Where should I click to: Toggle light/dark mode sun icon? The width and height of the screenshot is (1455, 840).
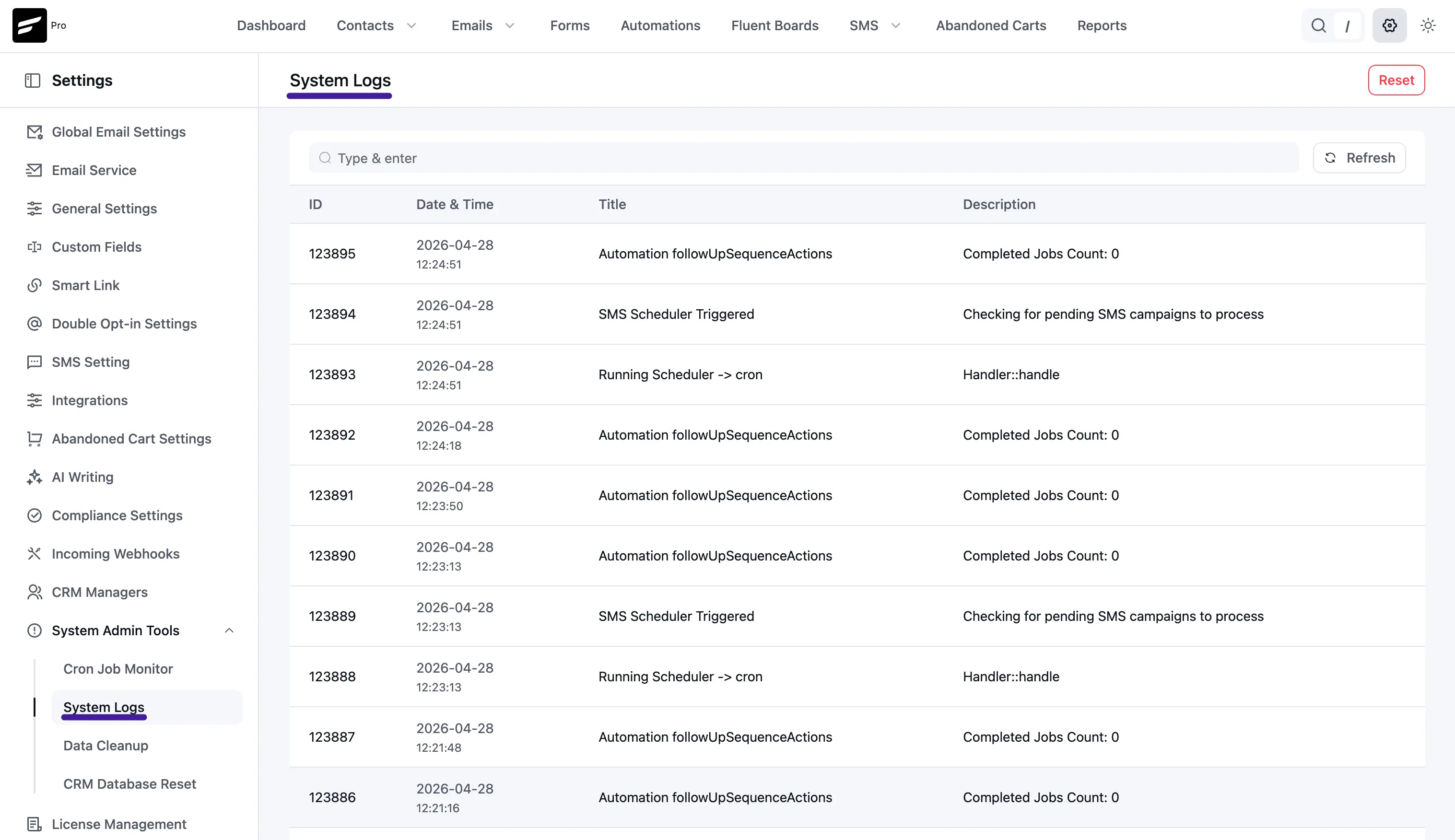tap(1428, 25)
